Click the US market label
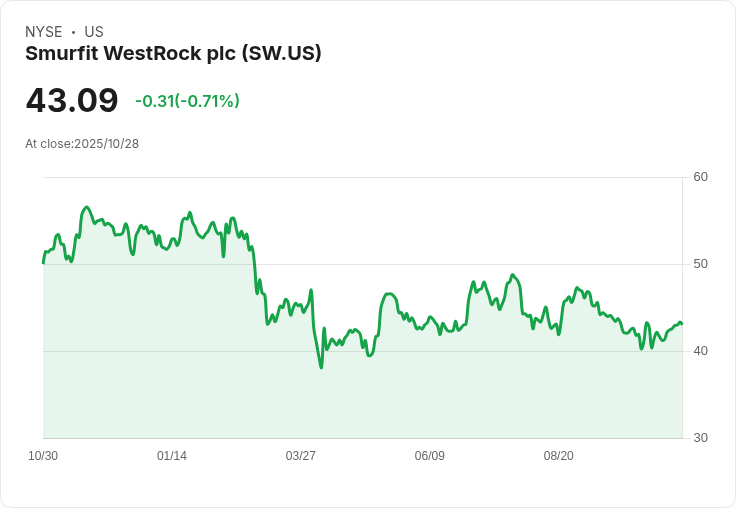Viewport: 736px width, 508px height. tap(94, 32)
